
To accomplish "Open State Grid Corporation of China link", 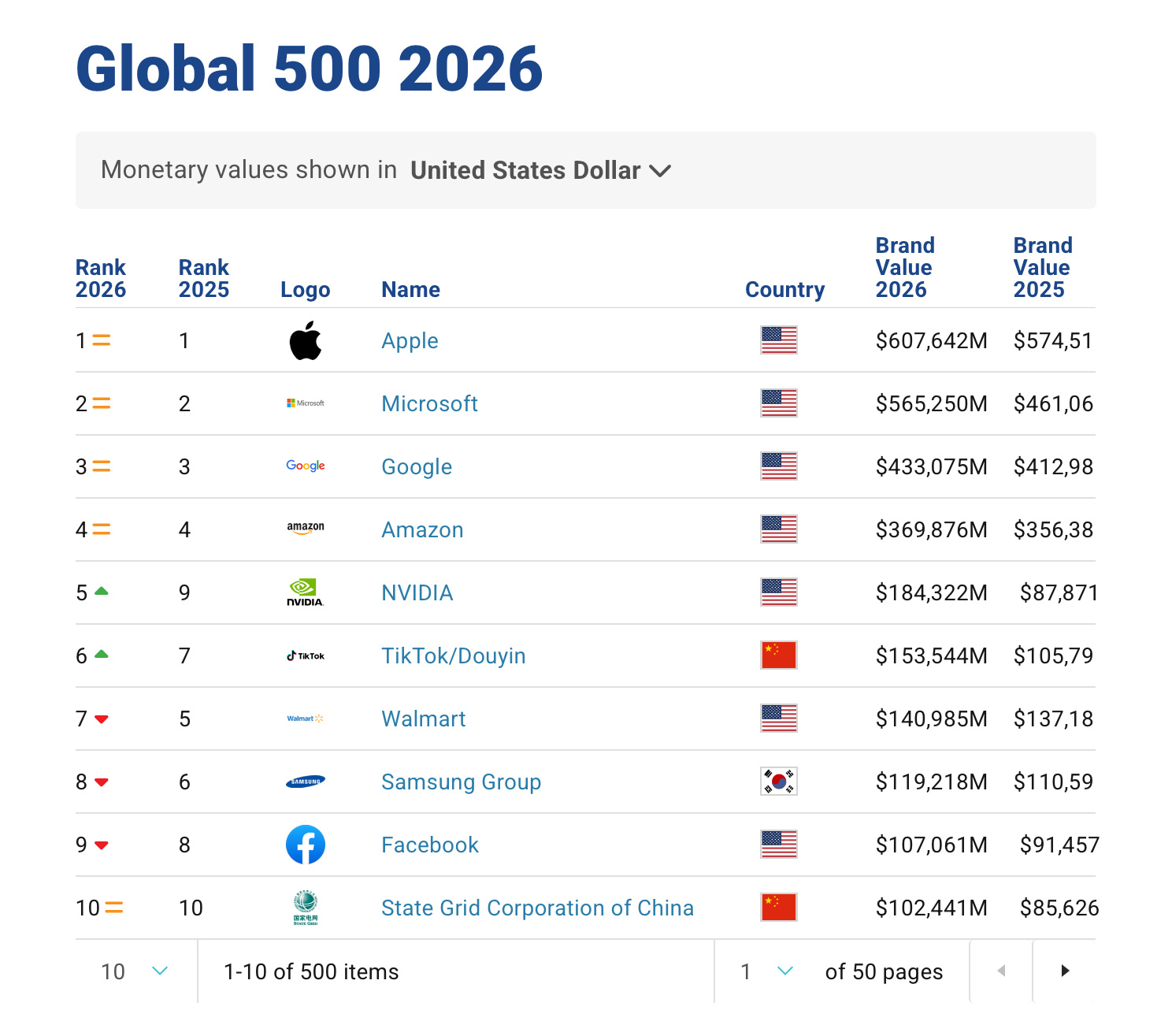I will coord(537,908).
